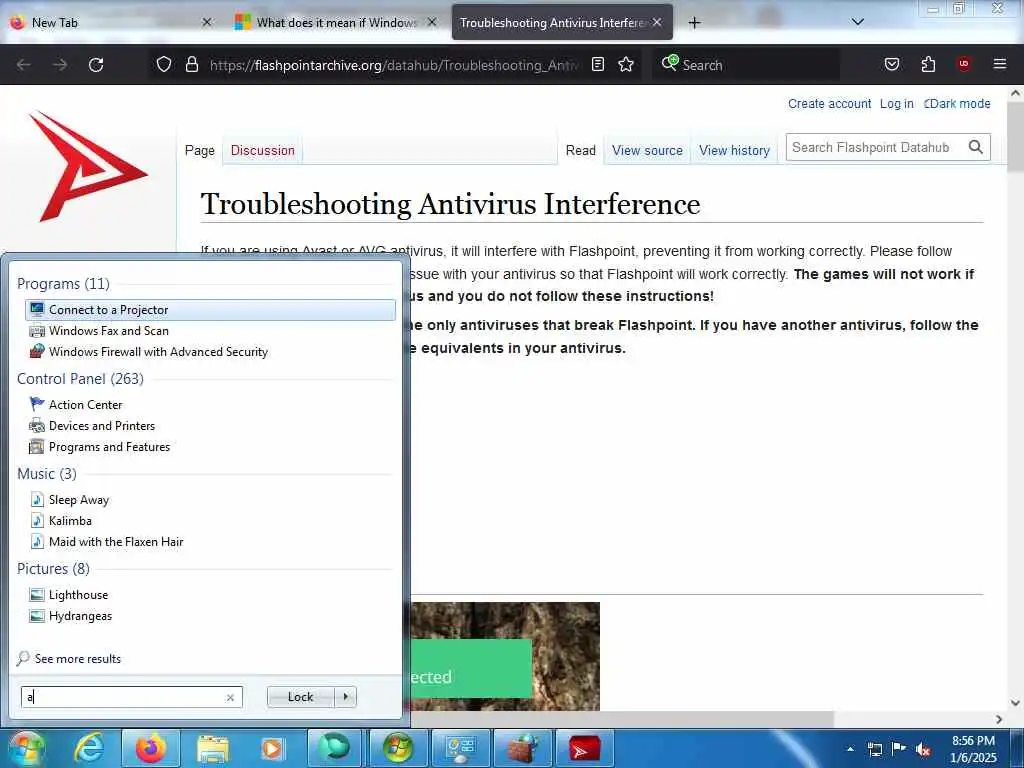Toggle reader view icon in address bar
Viewport: 1024px width, 768px height.
(x=598, y=64)
